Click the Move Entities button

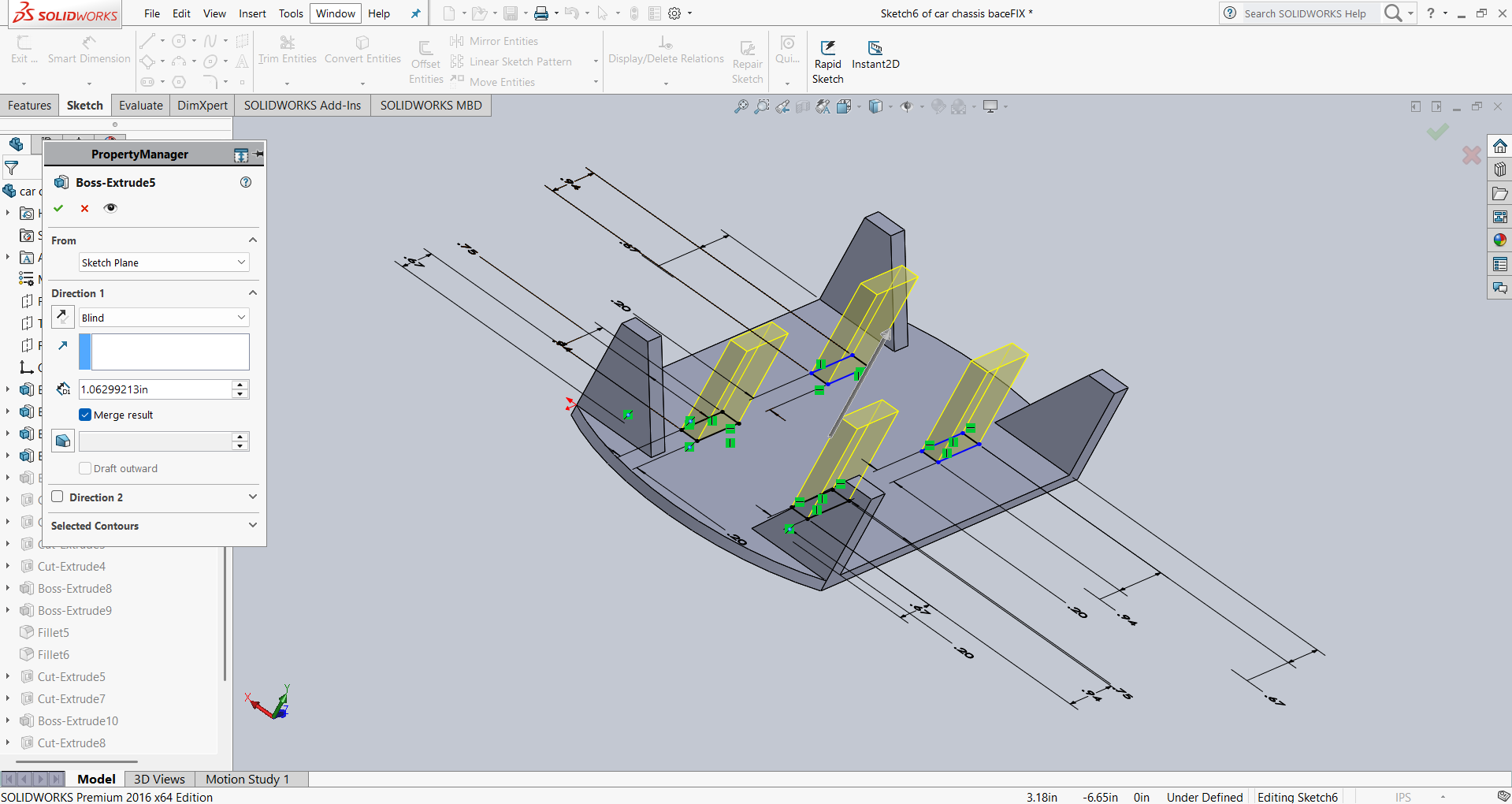coord(493,82)
